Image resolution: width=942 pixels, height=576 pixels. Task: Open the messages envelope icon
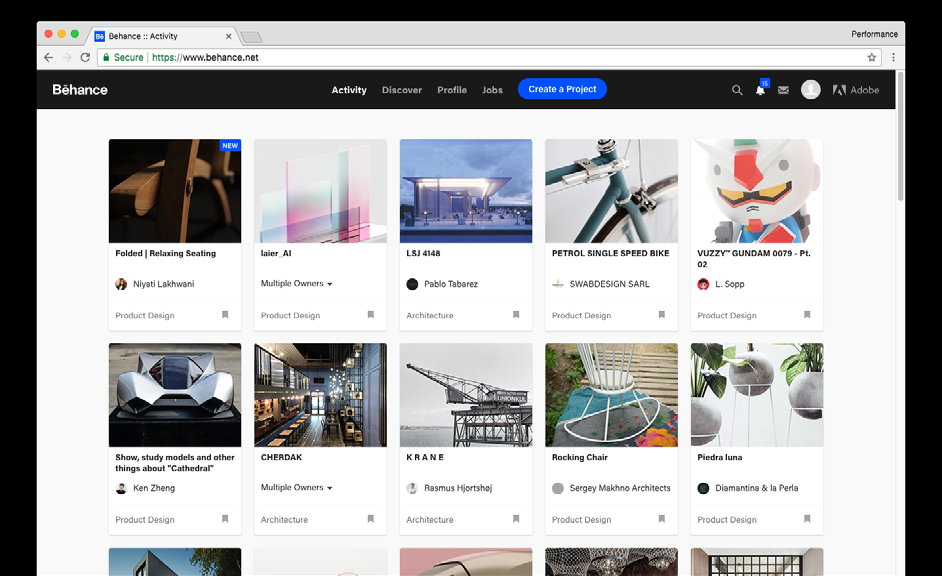[783, 90]
